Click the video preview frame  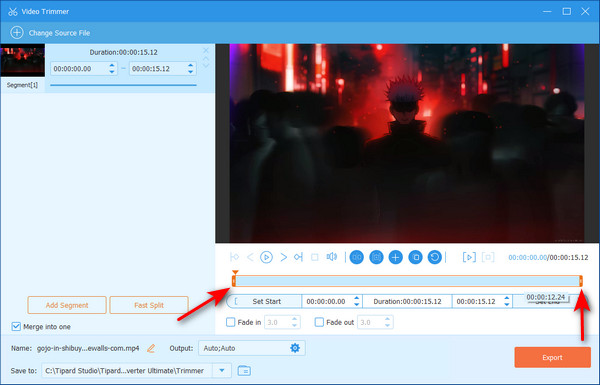coord(407,143)
